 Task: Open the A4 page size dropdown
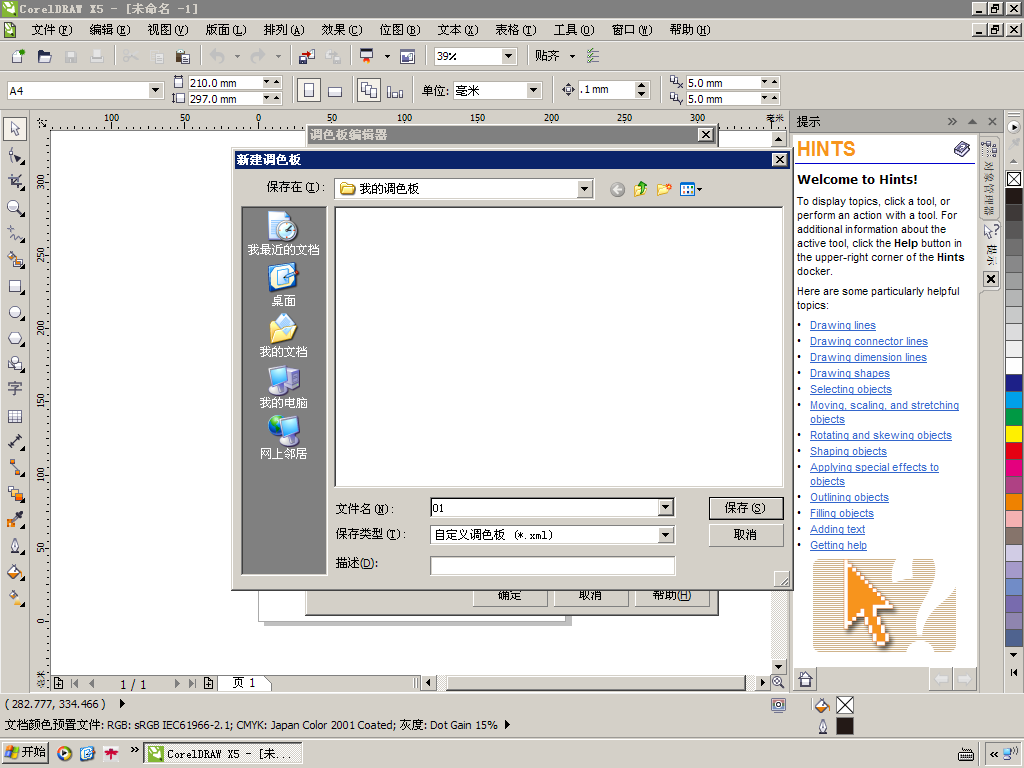tap(155, 90)
